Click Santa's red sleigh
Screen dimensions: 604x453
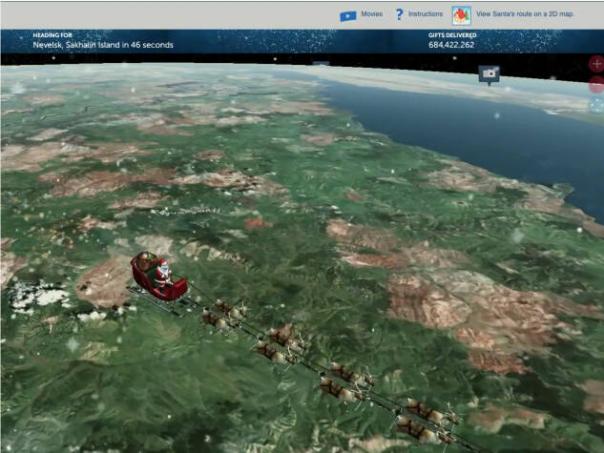coord(158,278)
